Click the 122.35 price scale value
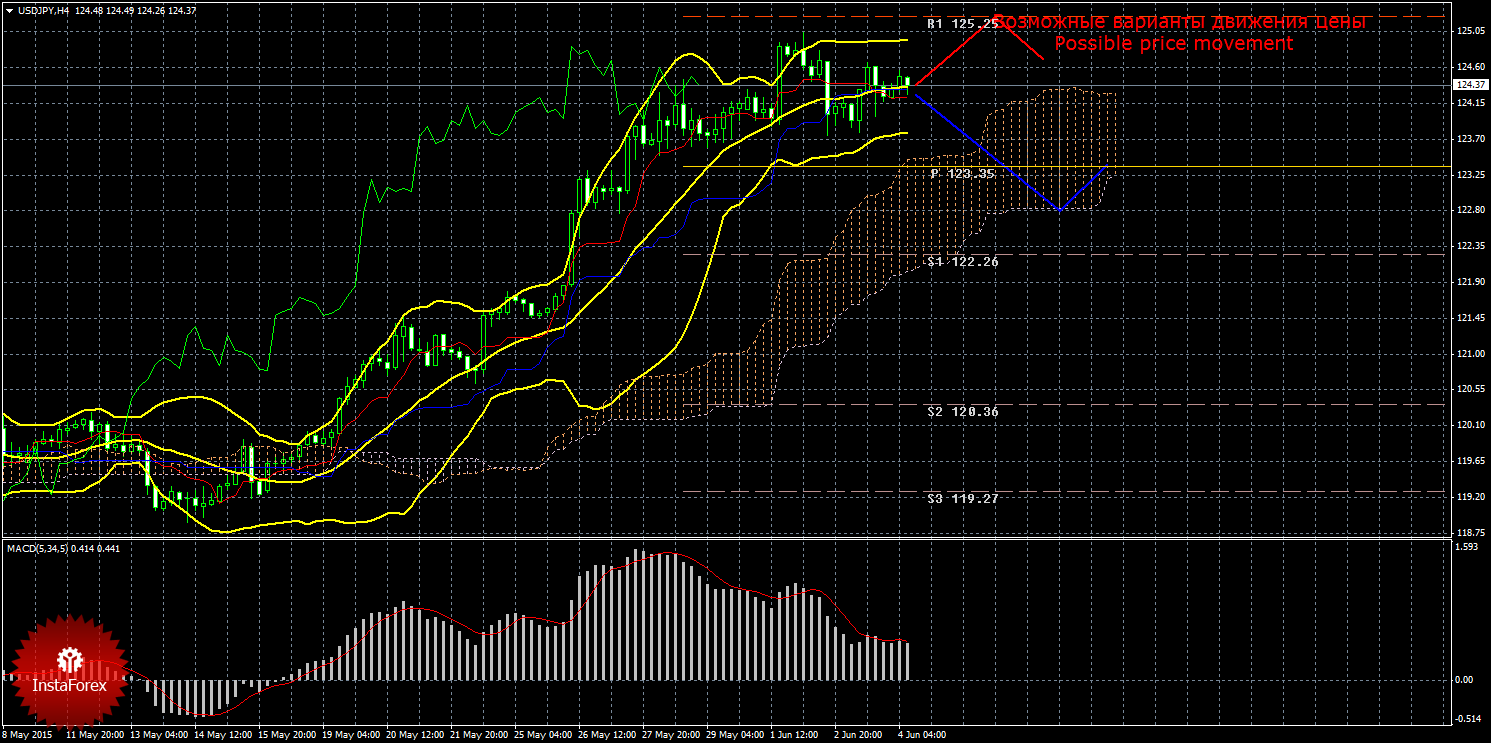This screenshot has height=743, width=1491. 1470,246
